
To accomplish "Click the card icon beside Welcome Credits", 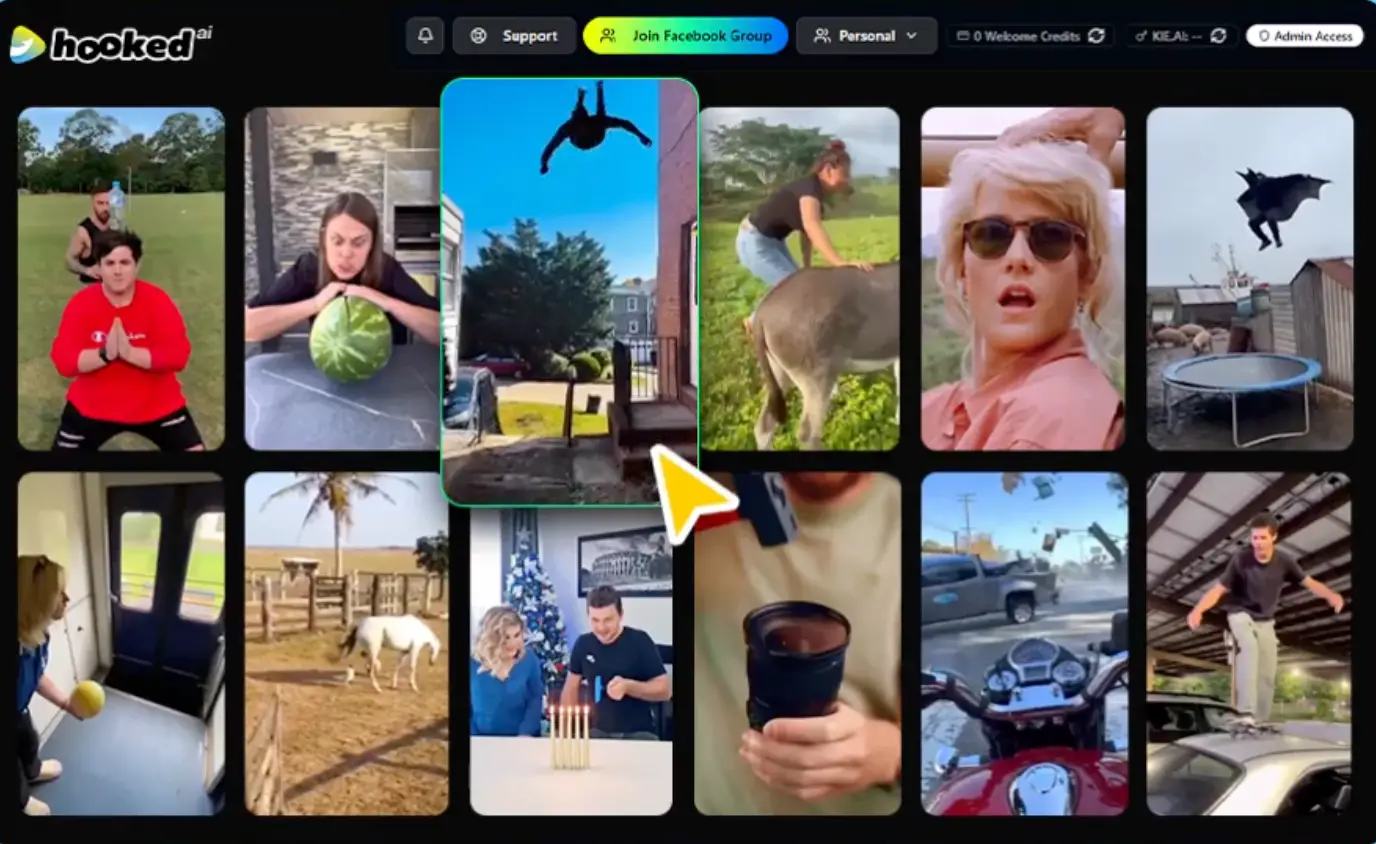I will coord(963,36).
